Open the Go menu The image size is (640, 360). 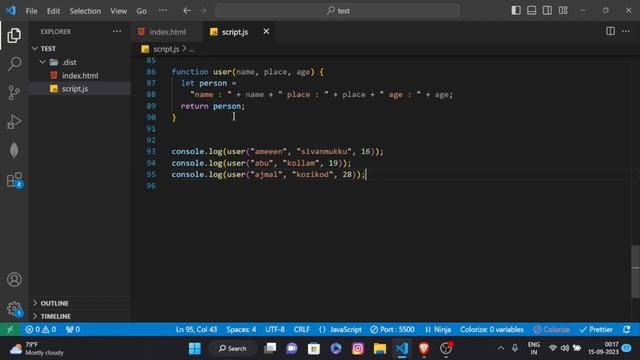[142, 11]
